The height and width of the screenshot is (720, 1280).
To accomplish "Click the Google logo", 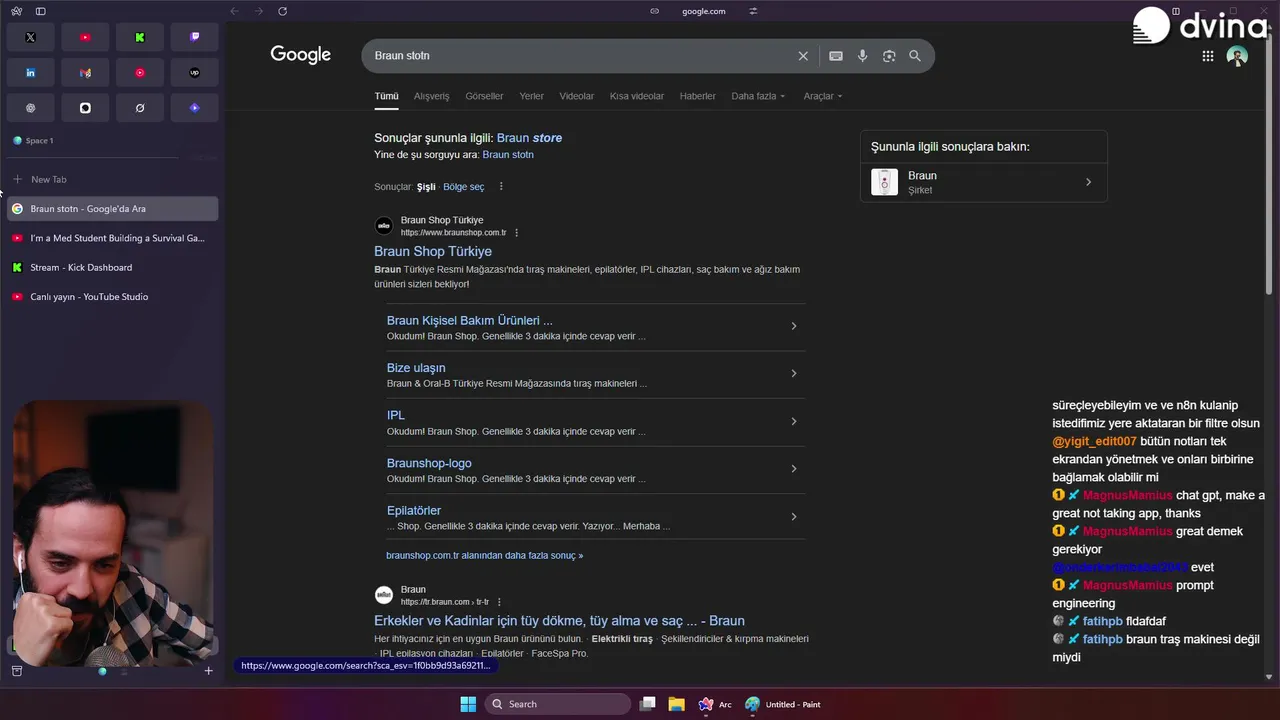I will (300, 55).
